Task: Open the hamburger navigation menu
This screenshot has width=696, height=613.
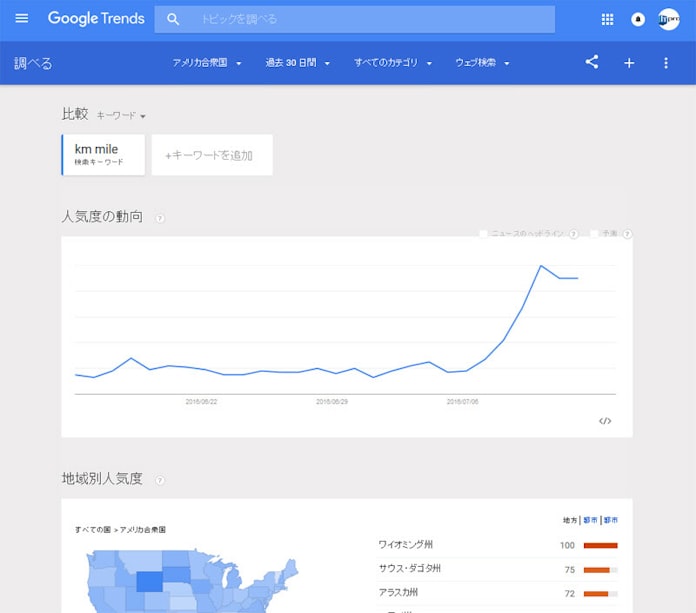Action: click(x=22, y=19)
